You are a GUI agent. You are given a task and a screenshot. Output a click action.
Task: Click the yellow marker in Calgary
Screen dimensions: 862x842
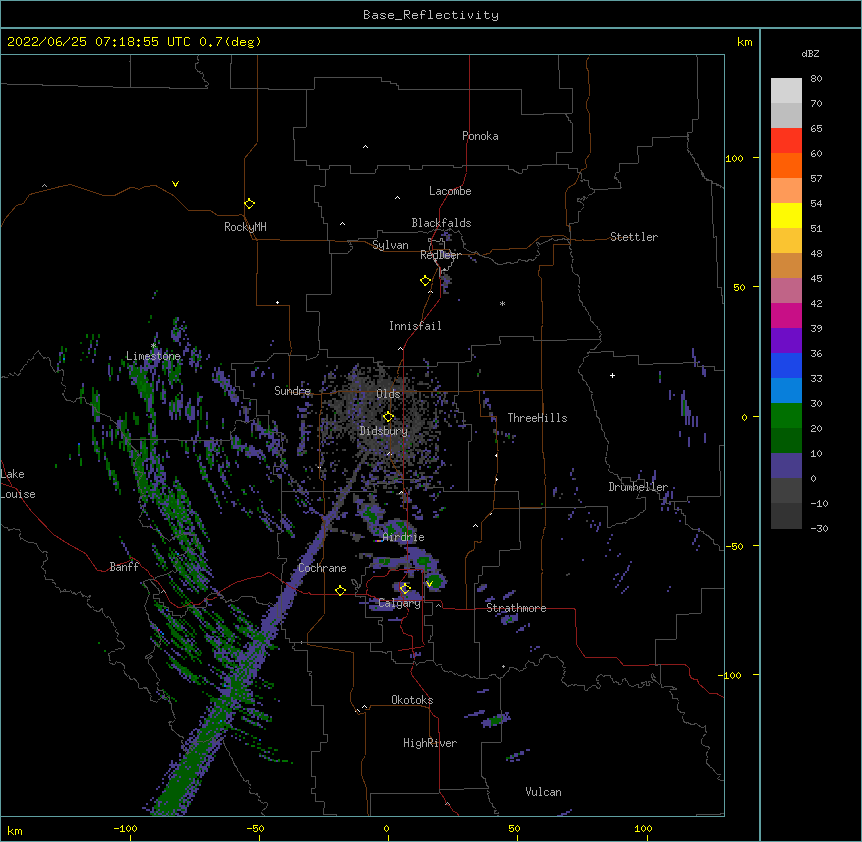(x=405, y=589)
